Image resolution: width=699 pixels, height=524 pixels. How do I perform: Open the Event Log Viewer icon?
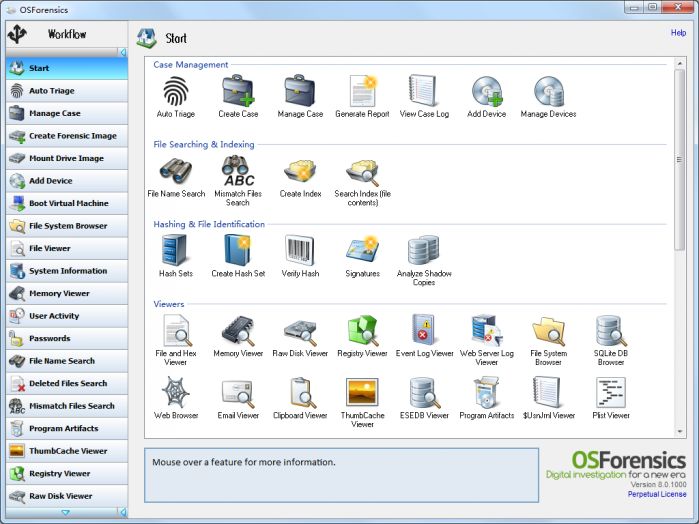click(424, 331)
